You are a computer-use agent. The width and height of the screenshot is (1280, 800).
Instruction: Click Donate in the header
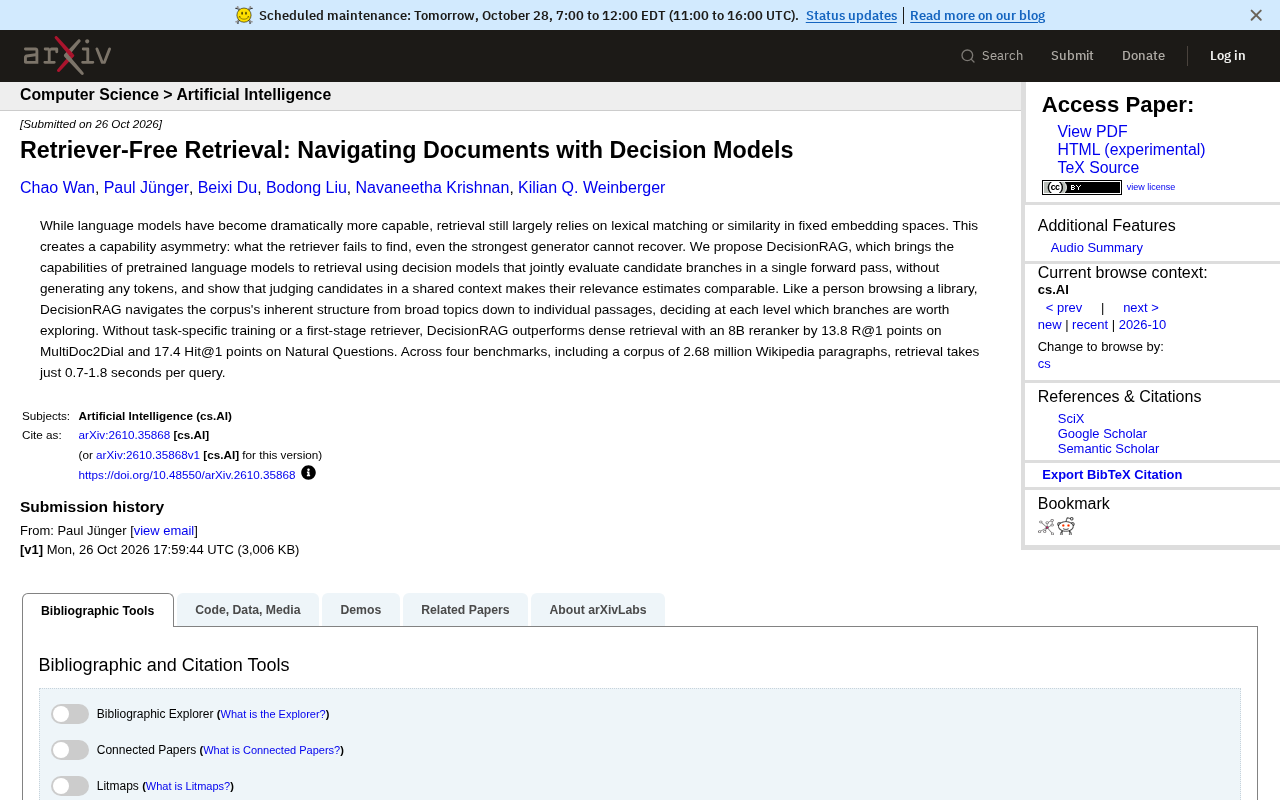click(x=1143, y=56)
